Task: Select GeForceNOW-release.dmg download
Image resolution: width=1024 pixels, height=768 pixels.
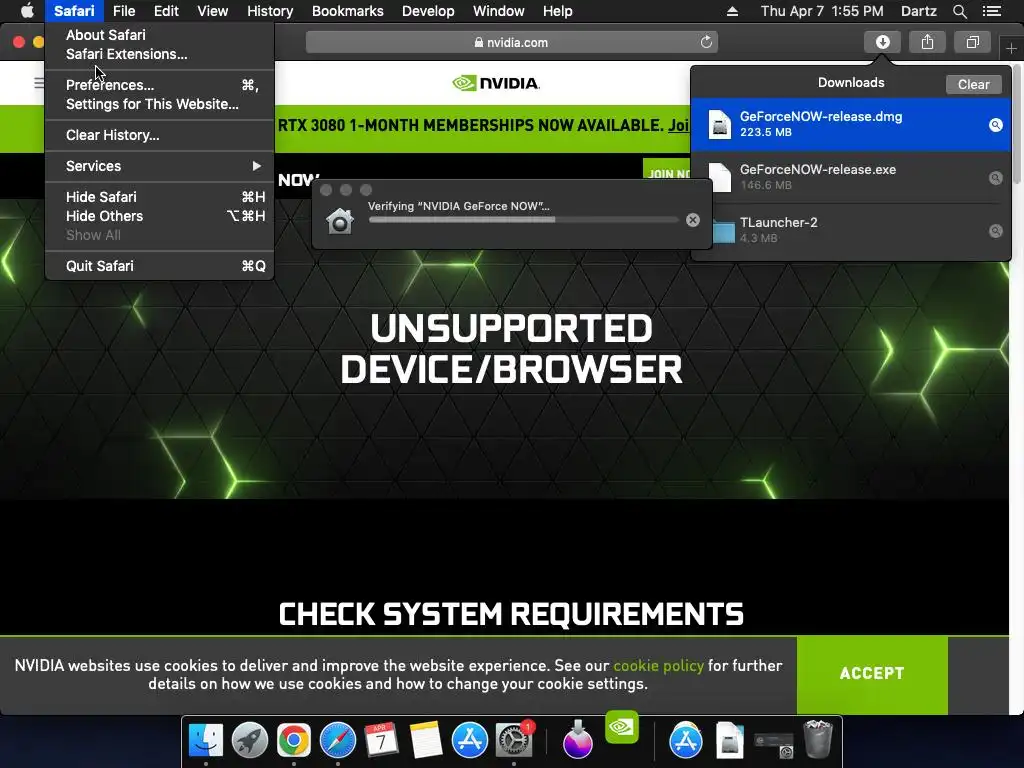Action: coord(850,124)
